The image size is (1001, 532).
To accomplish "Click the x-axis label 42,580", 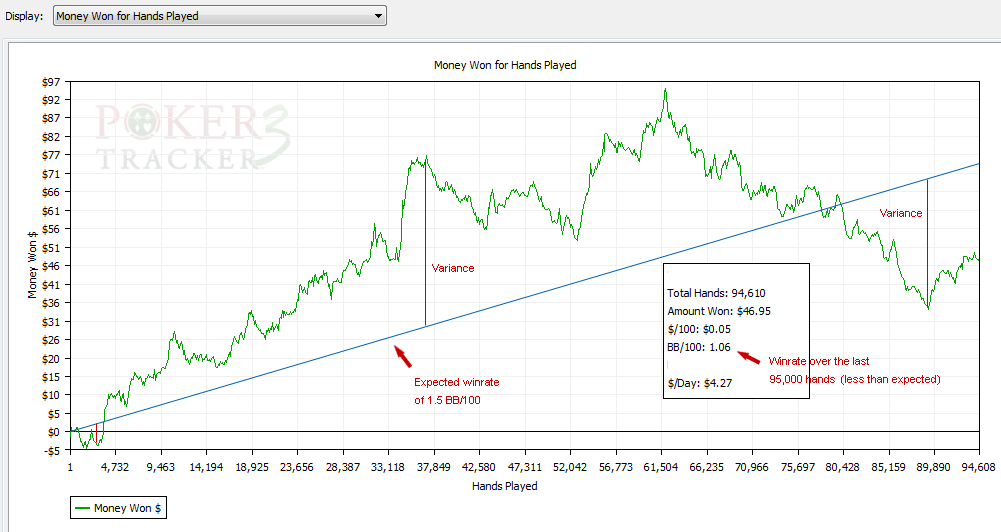I will [479, 467].
